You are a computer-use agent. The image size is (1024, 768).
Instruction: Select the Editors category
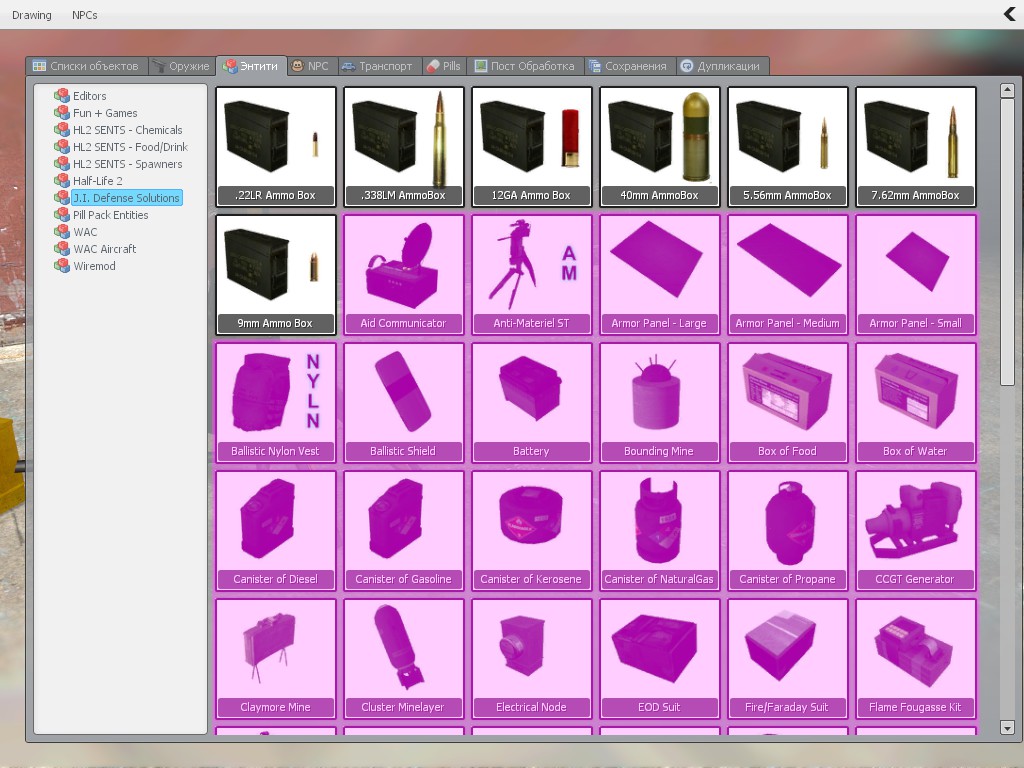point(80,96)
